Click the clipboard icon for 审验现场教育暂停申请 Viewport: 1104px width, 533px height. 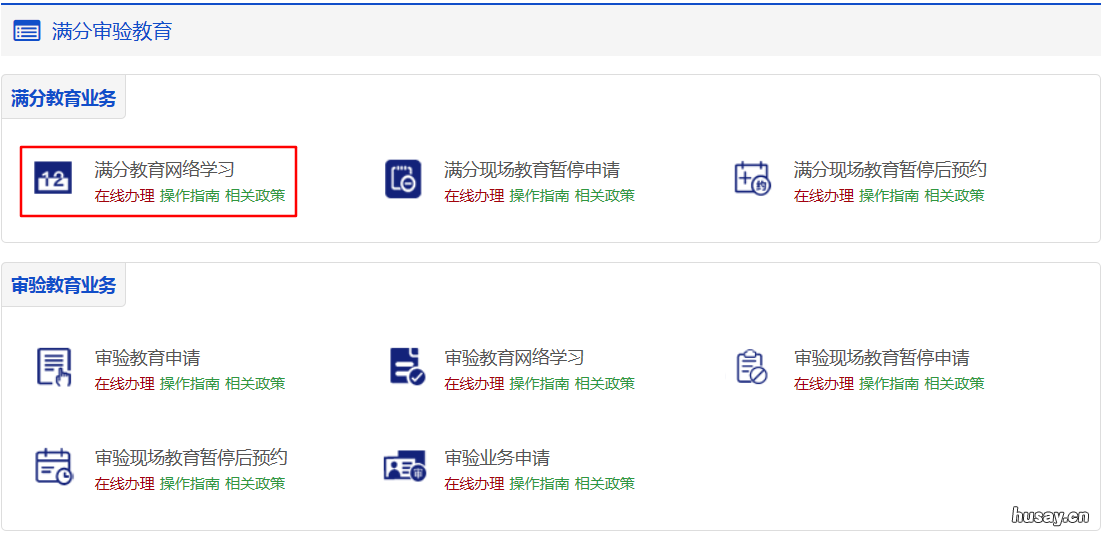pyautogui.click(x=751, y=367)
